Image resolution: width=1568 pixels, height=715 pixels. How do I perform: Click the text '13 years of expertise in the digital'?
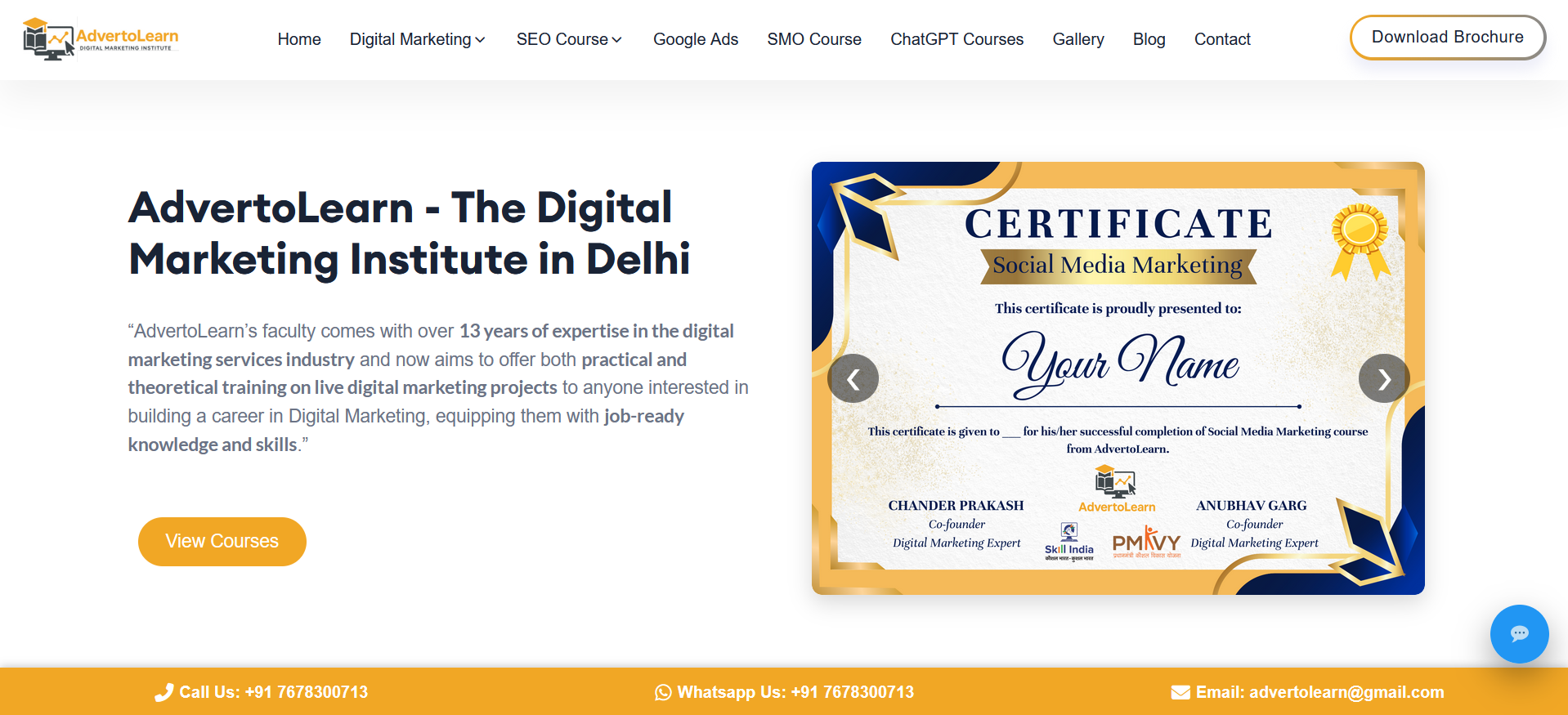click(597, 331)
